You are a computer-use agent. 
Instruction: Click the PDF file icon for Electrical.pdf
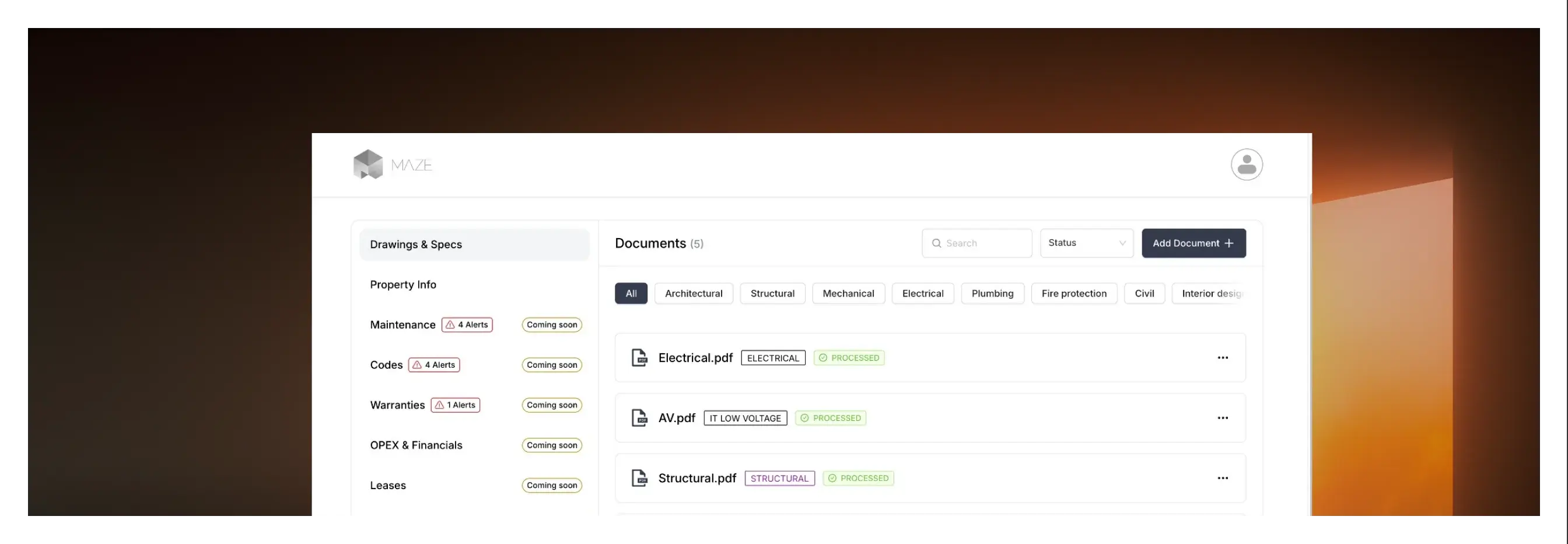click(x=639, y=358)
